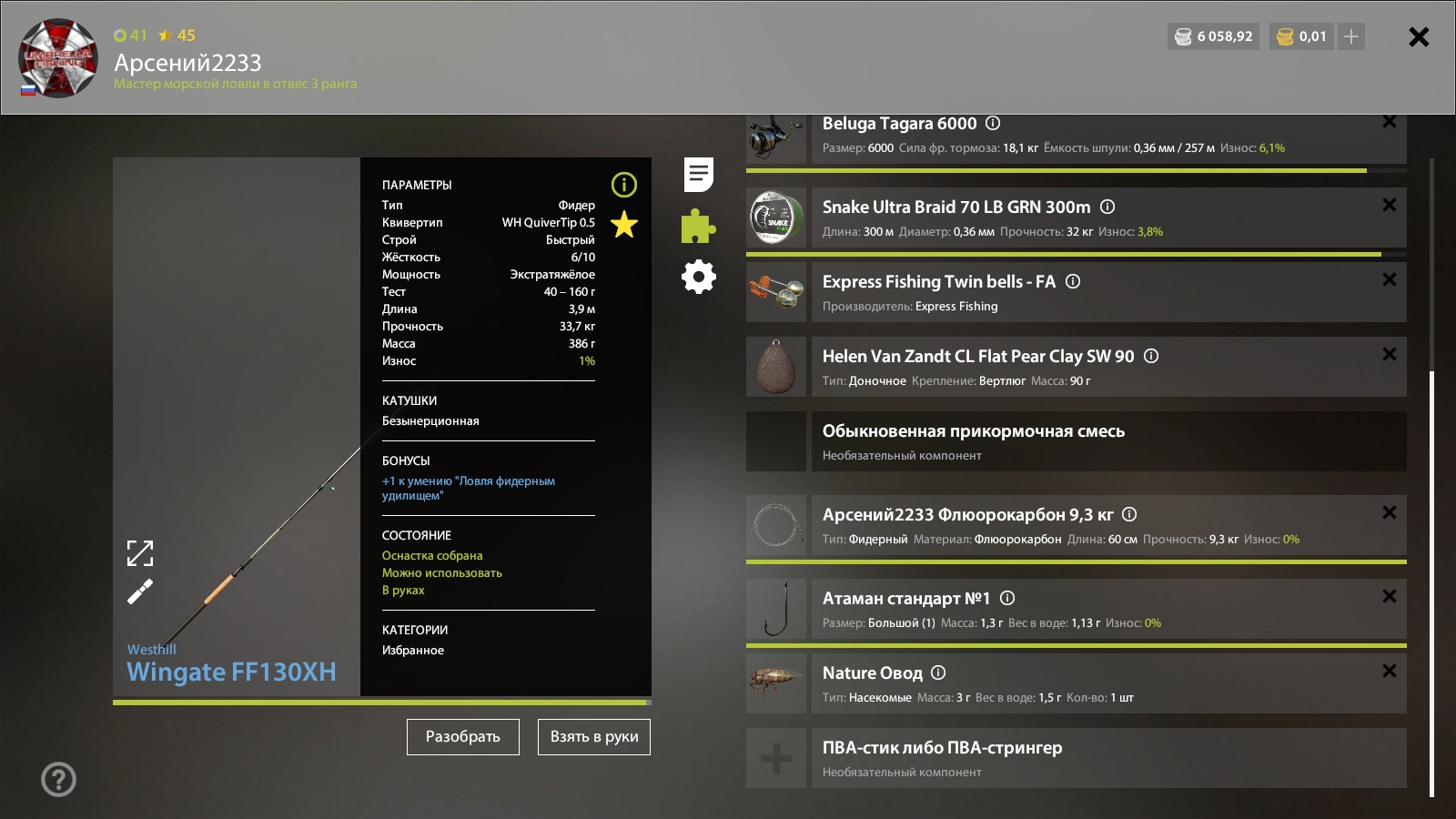Remove Snake Ultra Braid line
Image resolution: width=1456 pixels, height=819 pixels.
tap(1390, 205)
